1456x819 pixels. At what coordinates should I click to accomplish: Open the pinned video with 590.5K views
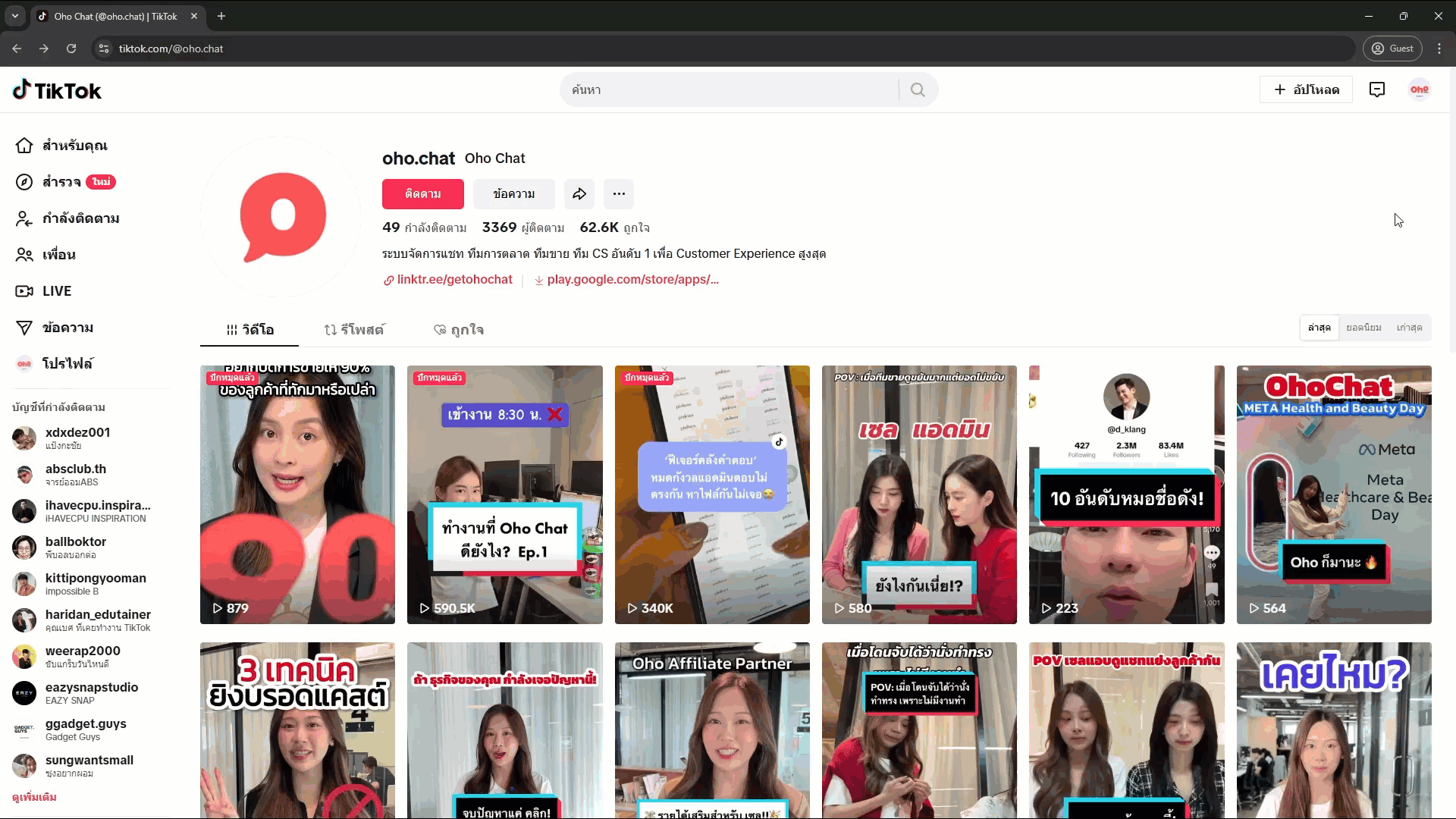click(504, 494)
